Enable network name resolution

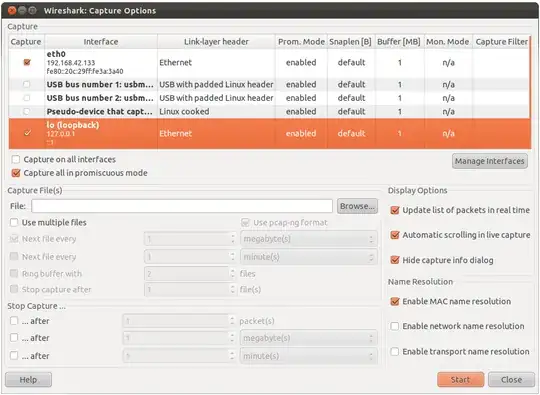point(395,326)
